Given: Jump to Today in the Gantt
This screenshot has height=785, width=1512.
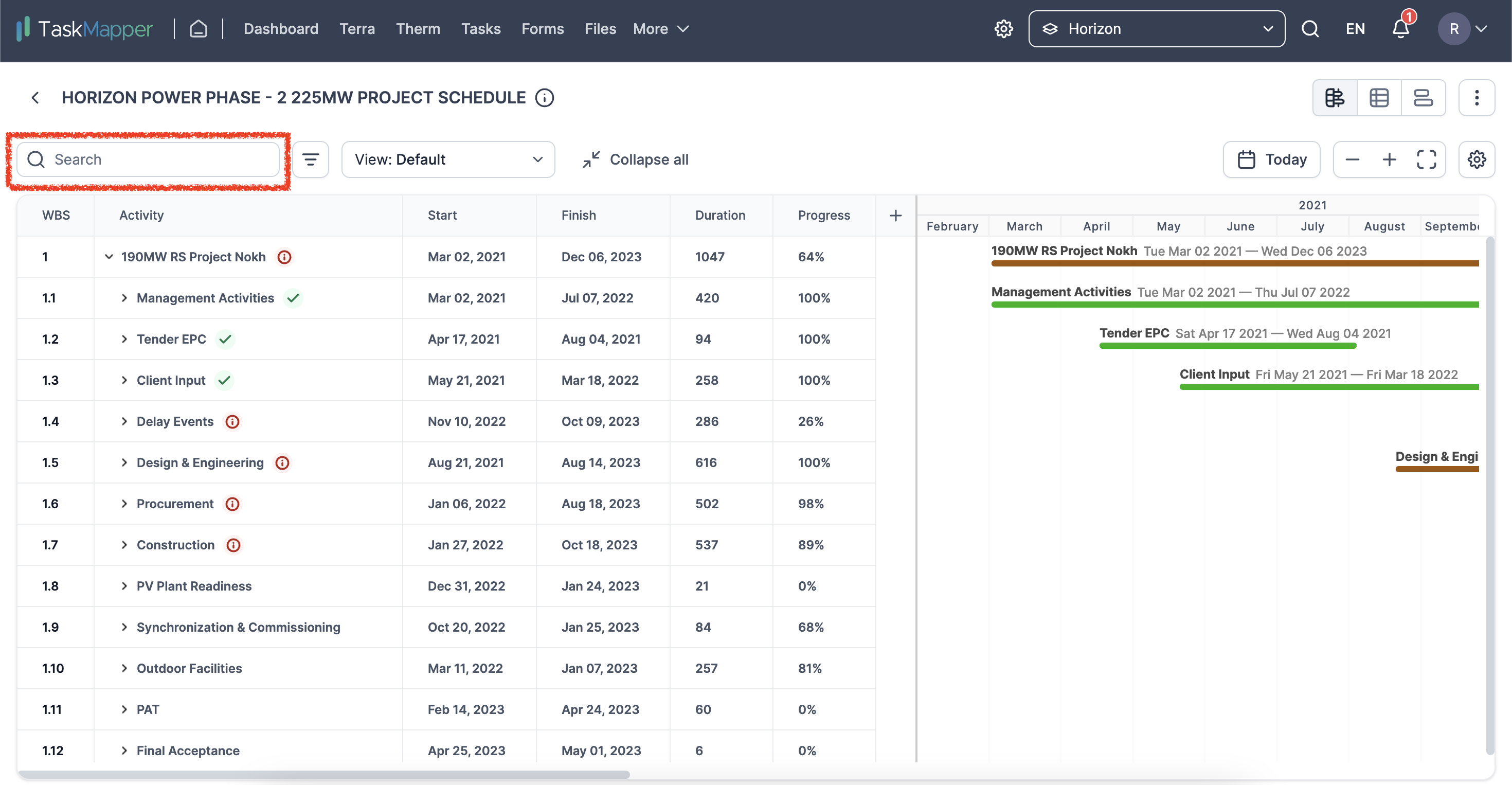Looking at the screenshot, I should coord(1271,159).
